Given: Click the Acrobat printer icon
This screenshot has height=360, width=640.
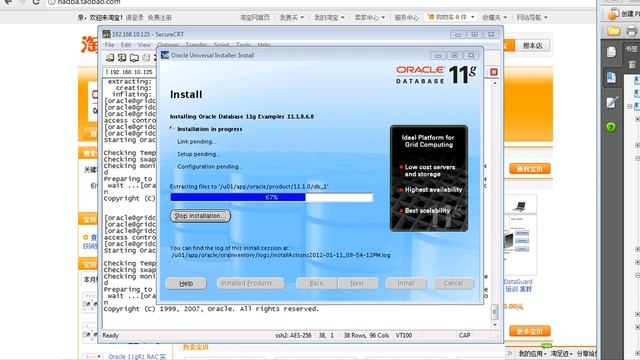Looking at the screenshot, I should 631,31.
